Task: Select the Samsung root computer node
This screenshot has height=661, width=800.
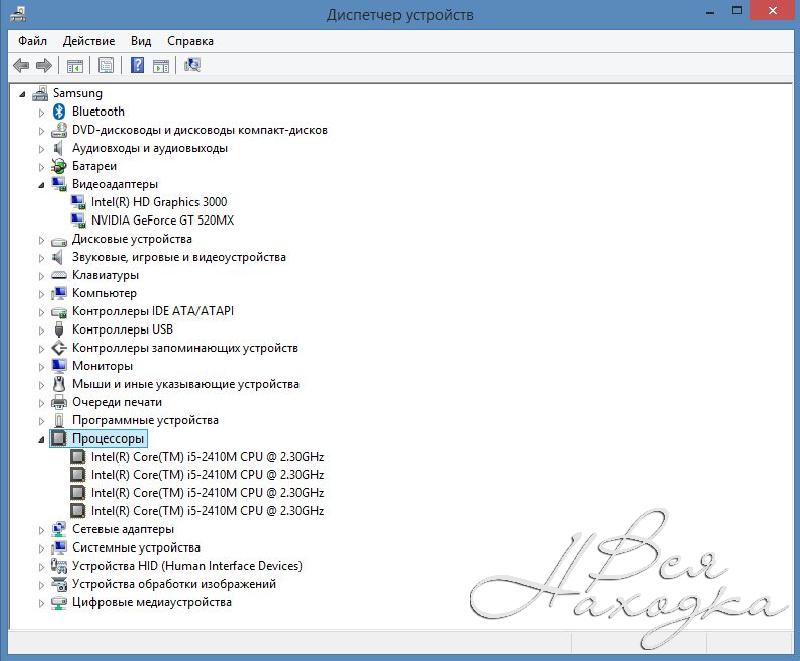Action: point(77,93)
